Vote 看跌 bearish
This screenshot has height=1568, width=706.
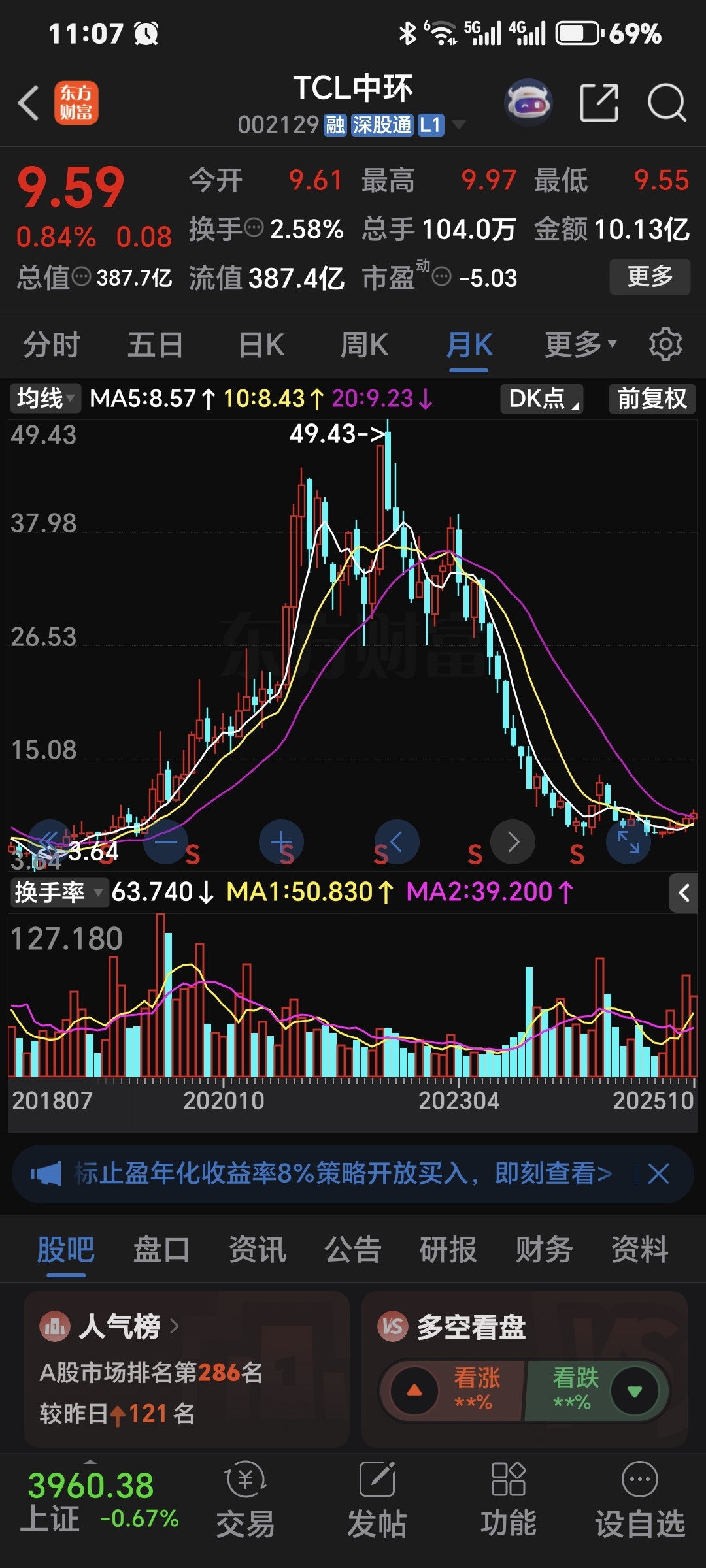click(596, 1390)
